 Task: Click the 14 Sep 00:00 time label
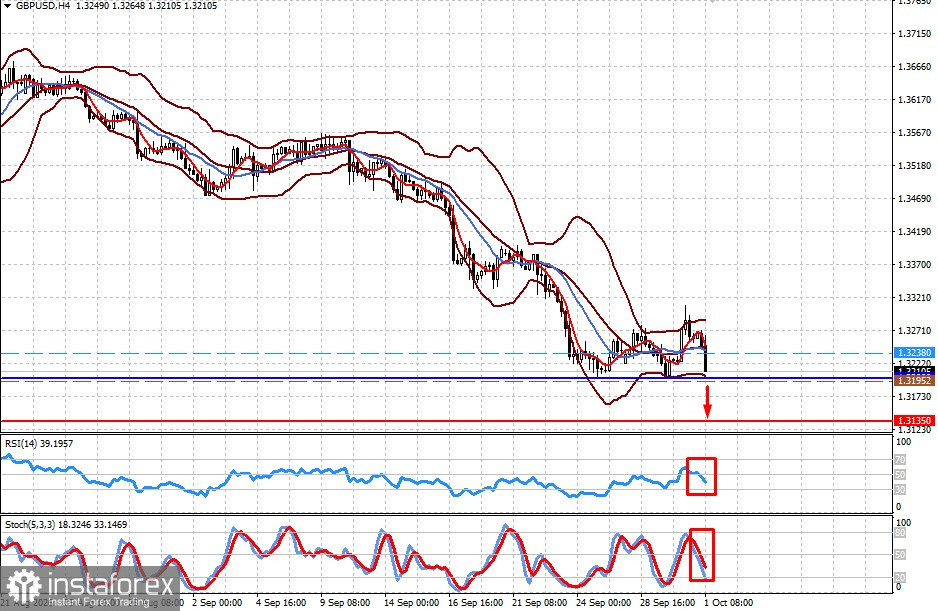click(x=411, y=603)
